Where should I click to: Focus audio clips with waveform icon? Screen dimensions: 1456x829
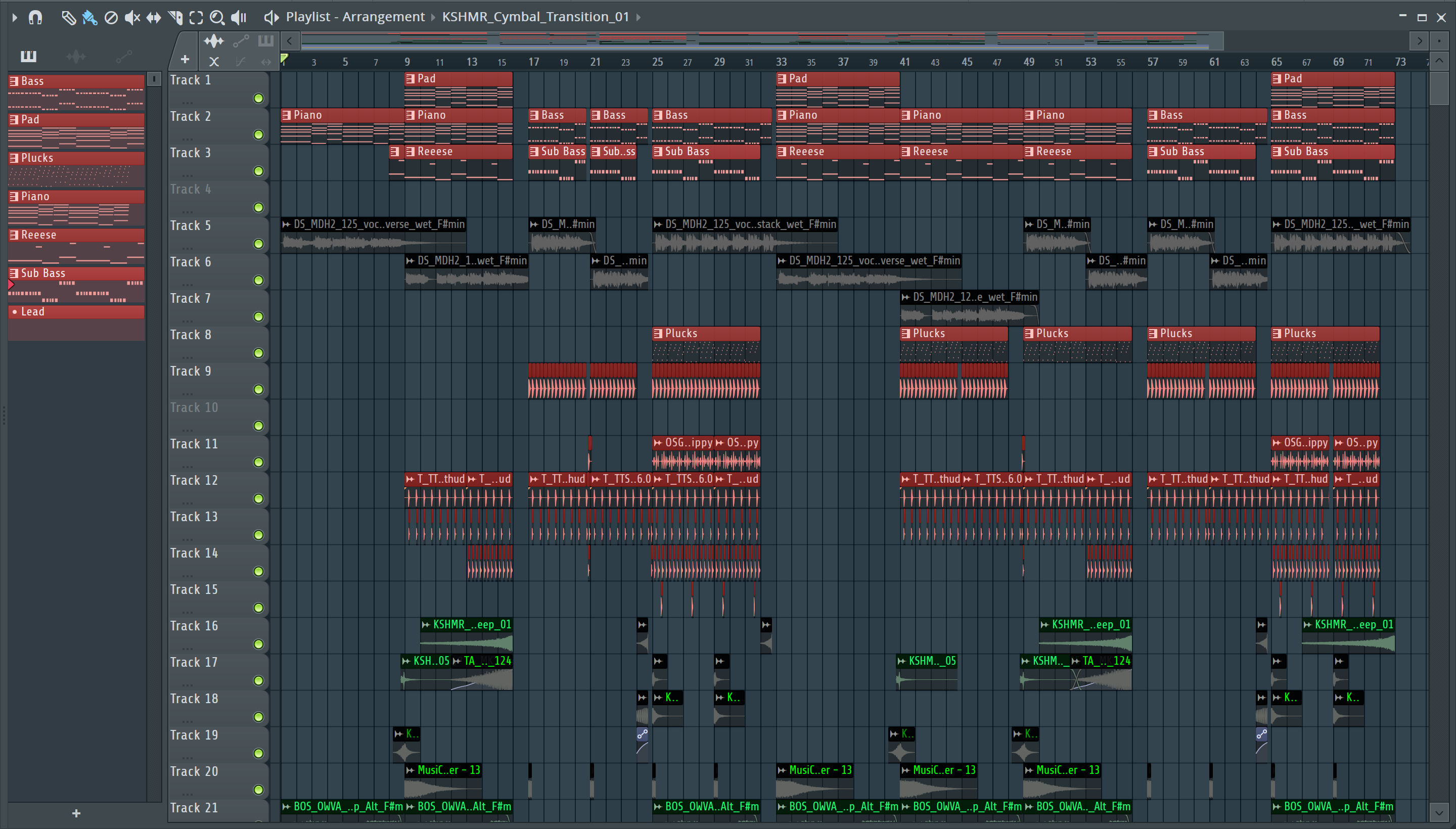pos(214,41)
